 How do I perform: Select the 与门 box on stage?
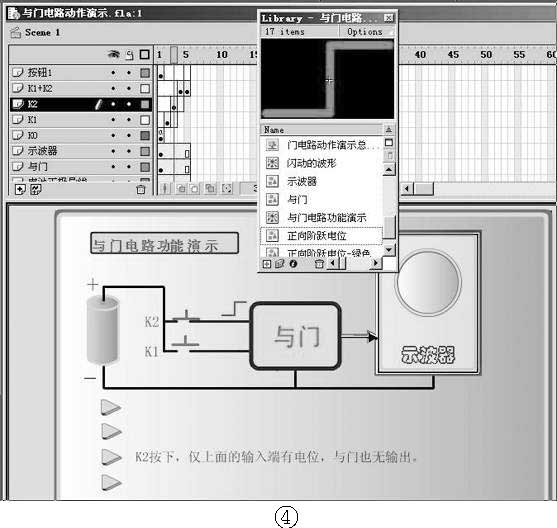pos(296,336)
